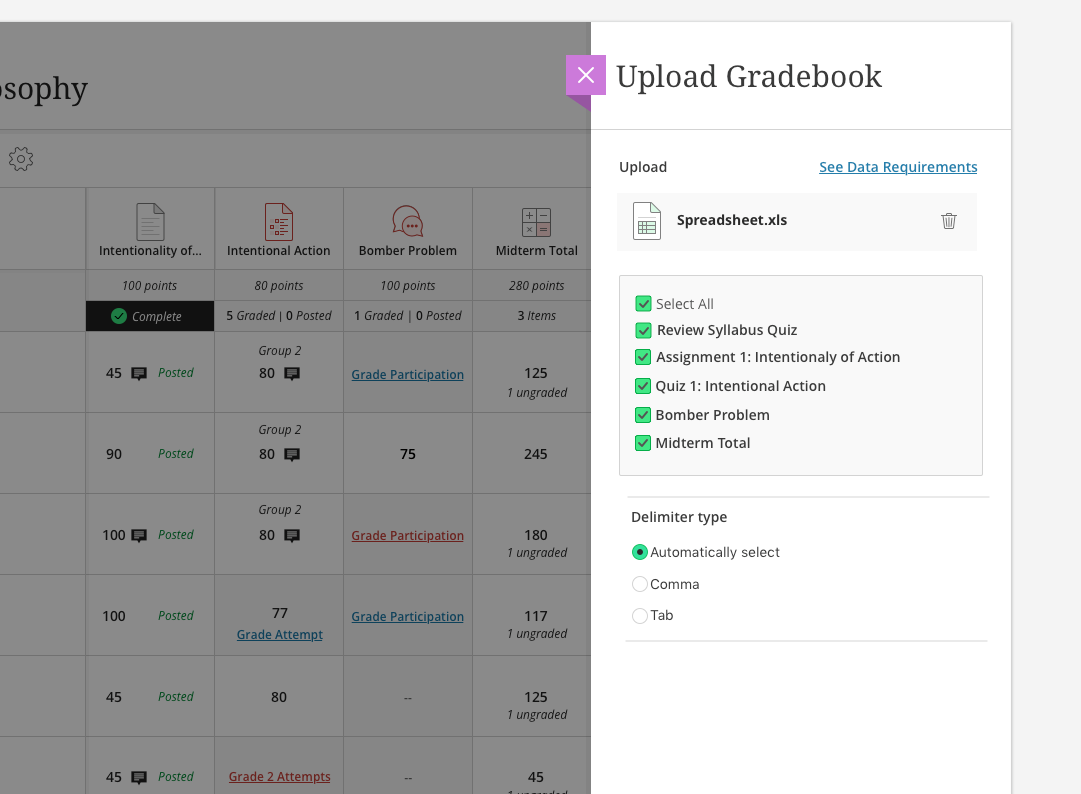This screenshot has width=1081, height=794.
Task: Open feedback comment icon beside grade 100 Posted
Action: pyautogui.click(x=139, y=536)
